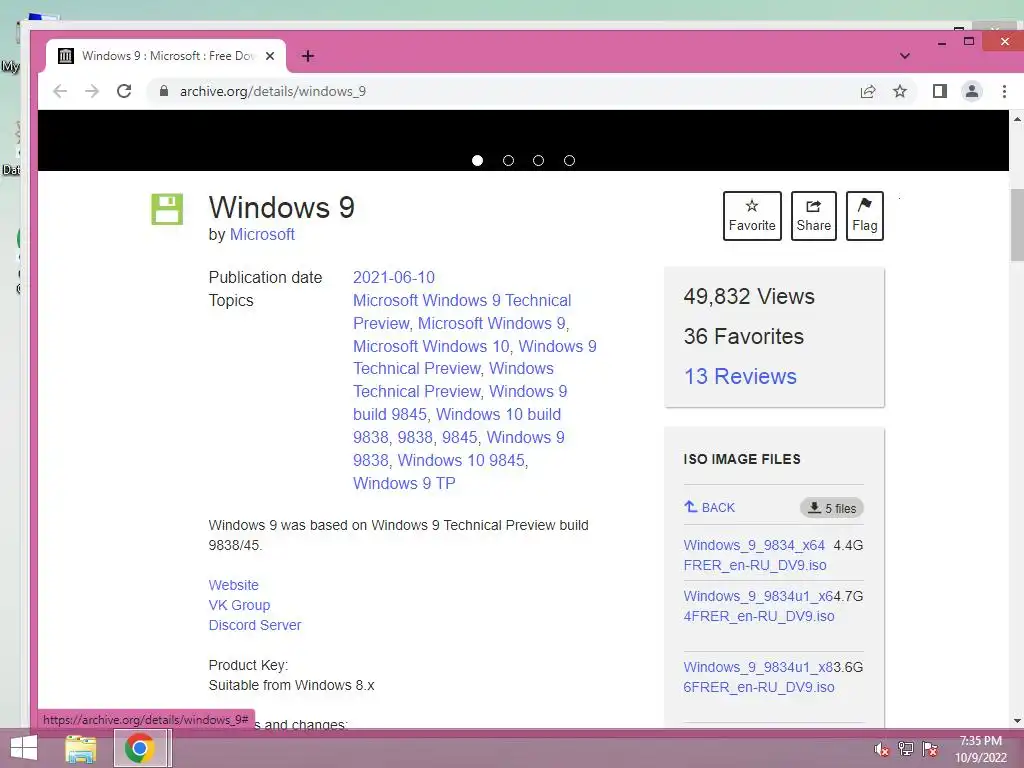Screen dimensions: 1024x768
Task: Select the Windows 9 : Microsoft tab
Action: tap(166, 56)
